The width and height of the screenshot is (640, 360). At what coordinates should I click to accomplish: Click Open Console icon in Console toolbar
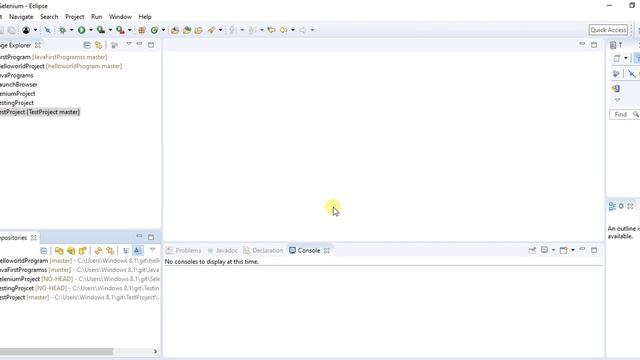click(x=564, y=250)
